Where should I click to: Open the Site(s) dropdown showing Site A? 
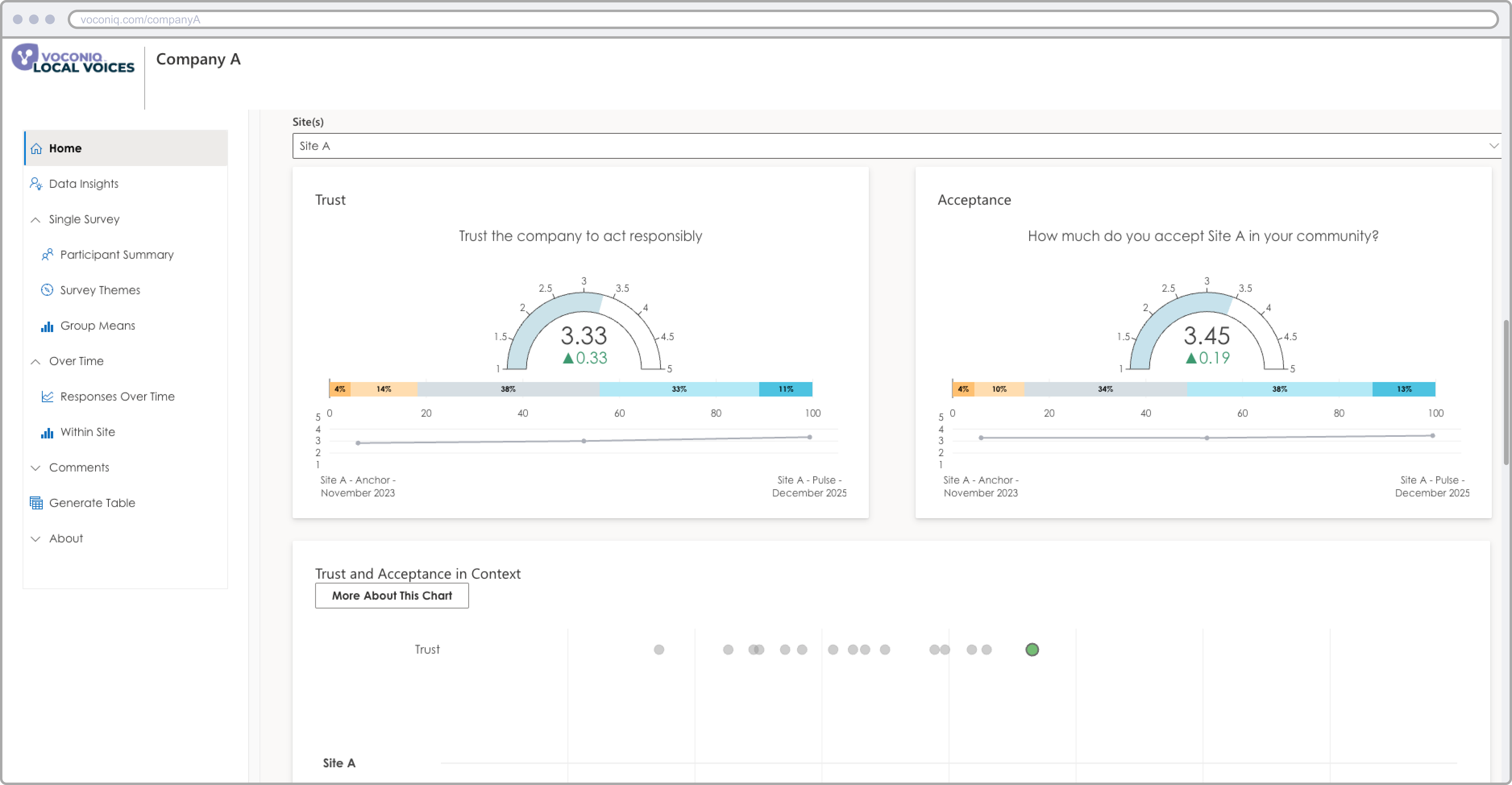point(896,146)
